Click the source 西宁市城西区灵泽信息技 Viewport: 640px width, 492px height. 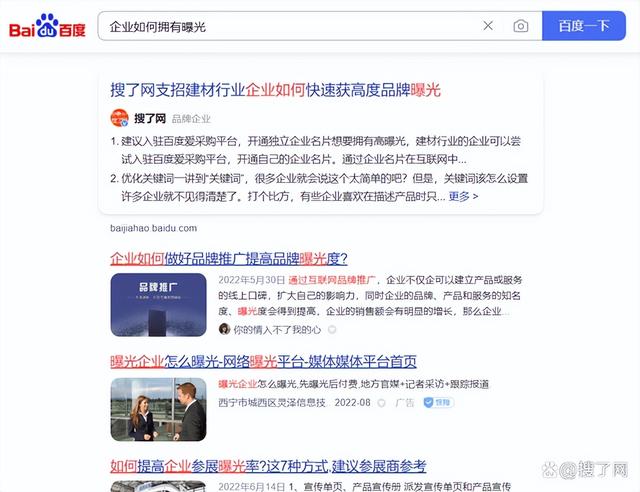[x=272, y=403]
